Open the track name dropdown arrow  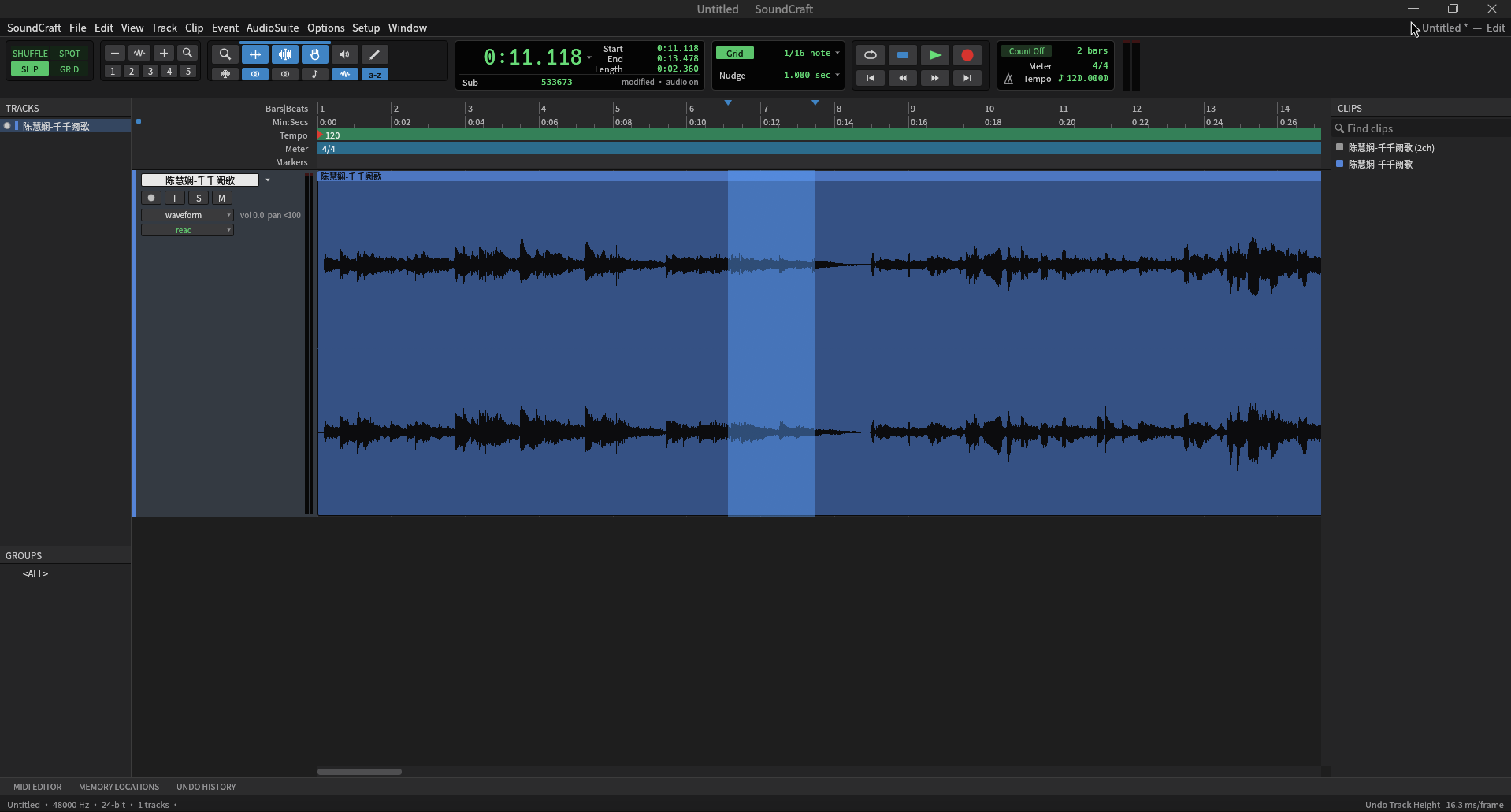pyautogui.click(x=268, y=180)
